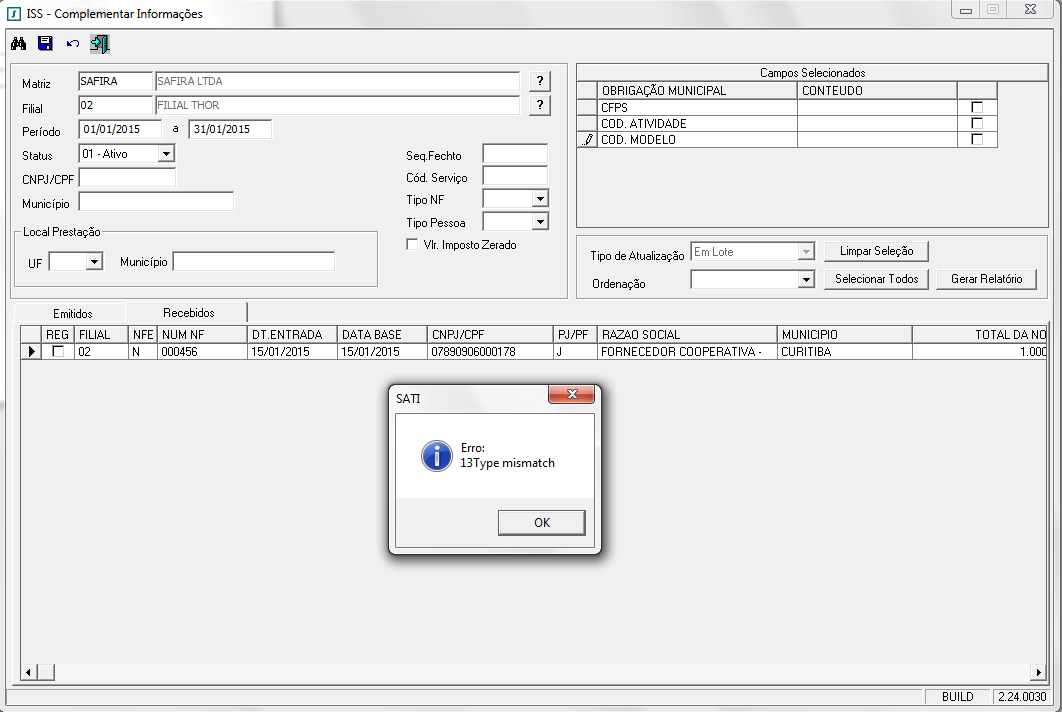Screen dimensions: 1062x712
Task: Enable Vlr. Imposto Zerado checkbox
Action: tap(412, 245)
